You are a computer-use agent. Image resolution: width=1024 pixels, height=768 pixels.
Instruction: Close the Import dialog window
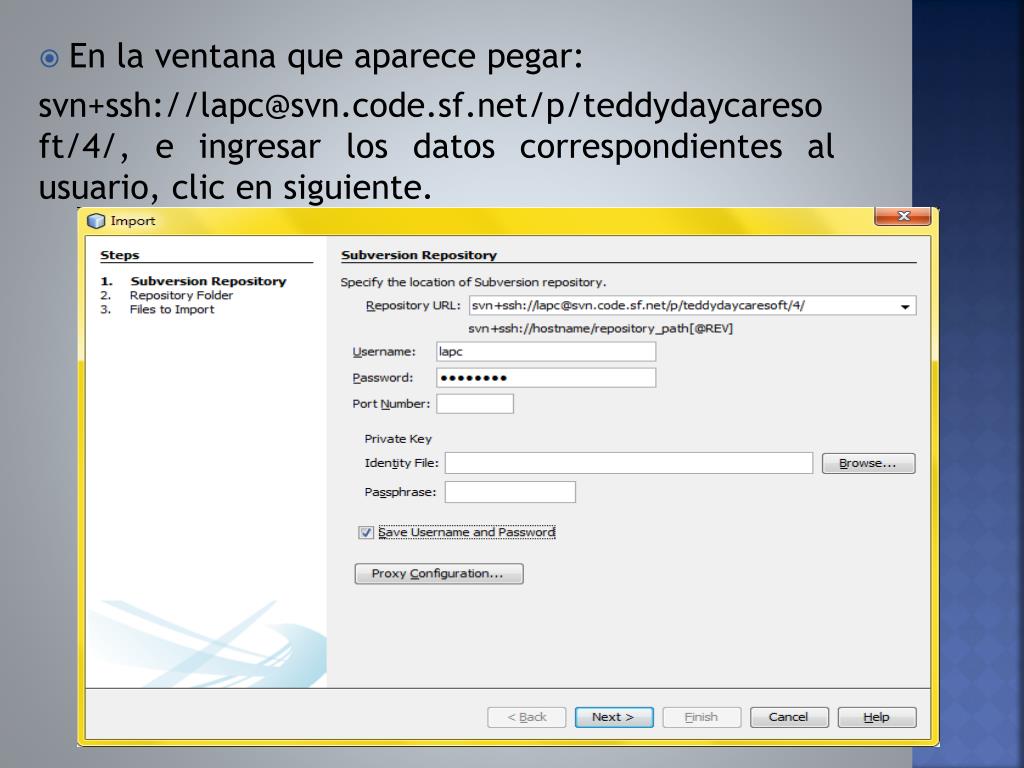pyautogui.click(x=902, y=217)
